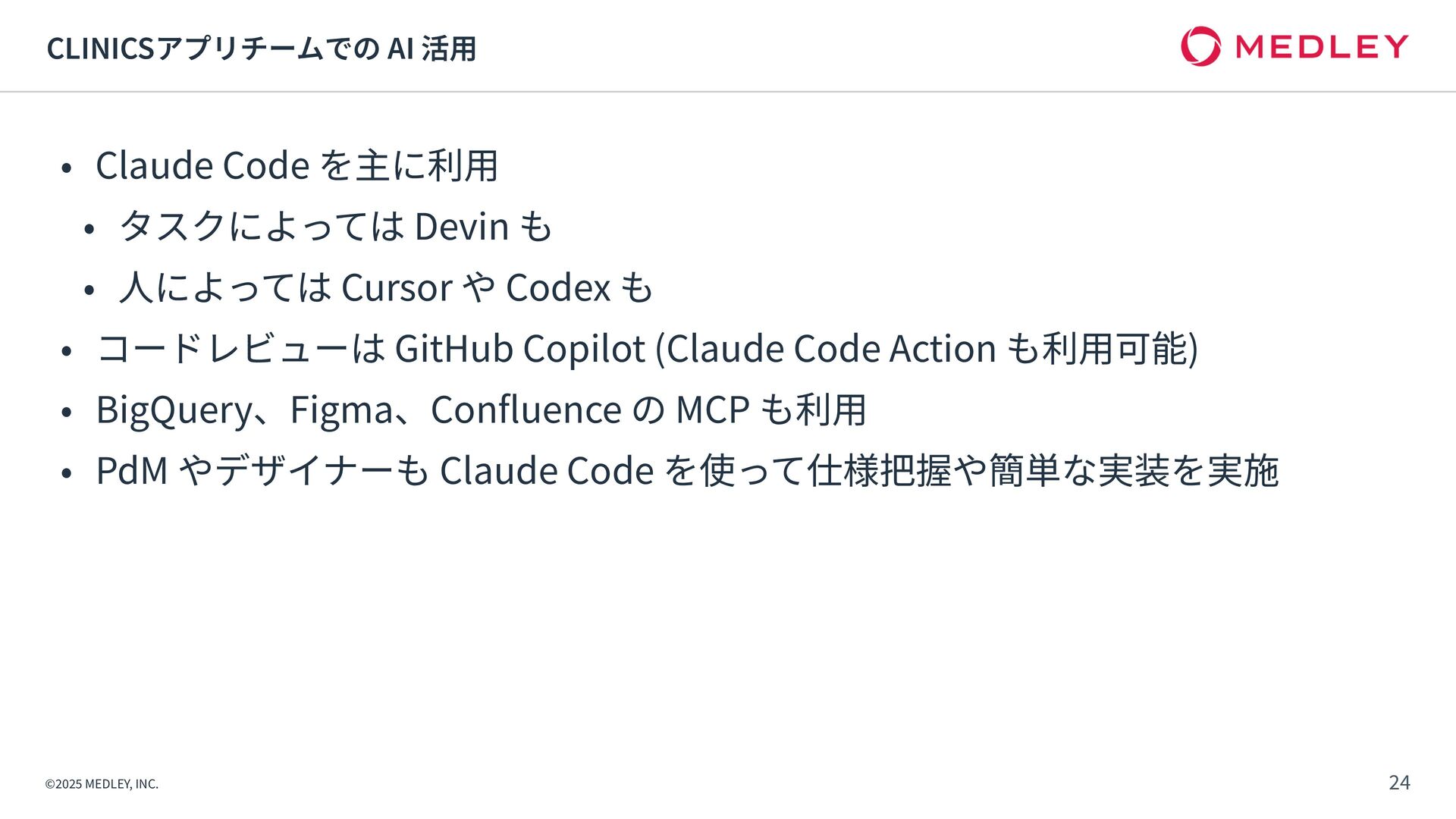This screenshot has height=819, width=1456.
Task: Click the GitHub Copilot text
Action: tap(520, 349)
